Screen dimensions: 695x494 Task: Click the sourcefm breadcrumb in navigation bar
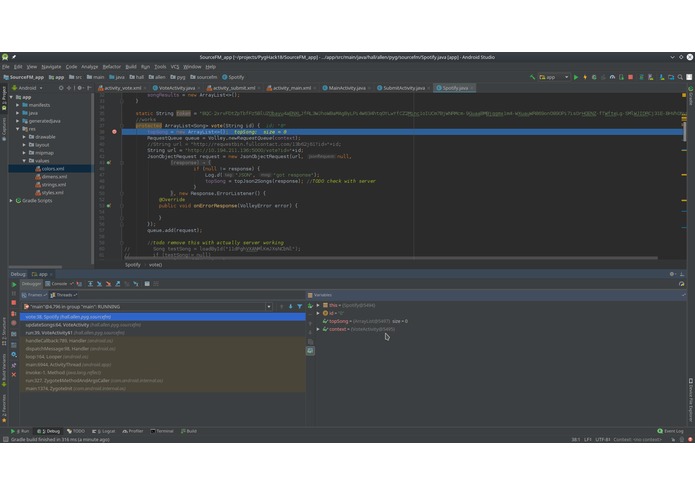coord(203,77)
